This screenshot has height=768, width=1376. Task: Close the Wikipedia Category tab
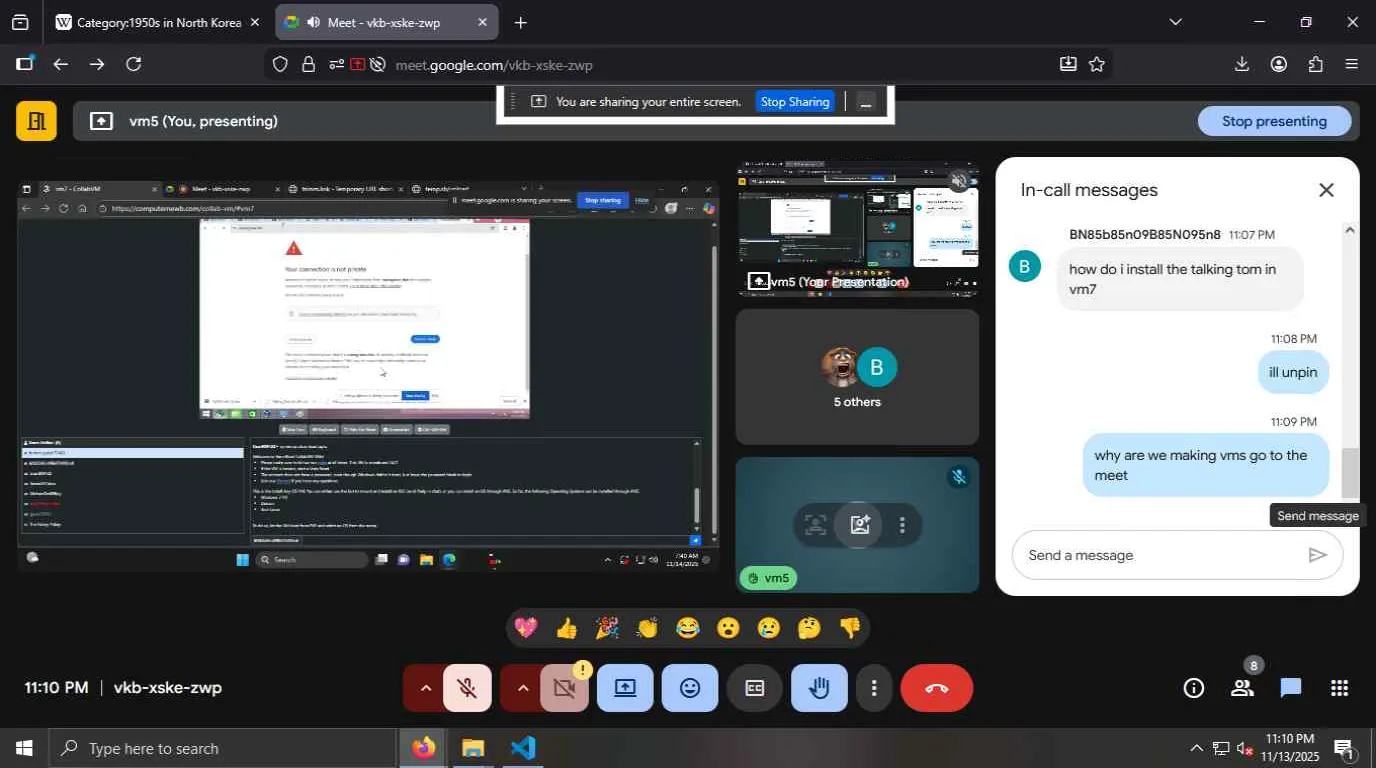(255, 22)
